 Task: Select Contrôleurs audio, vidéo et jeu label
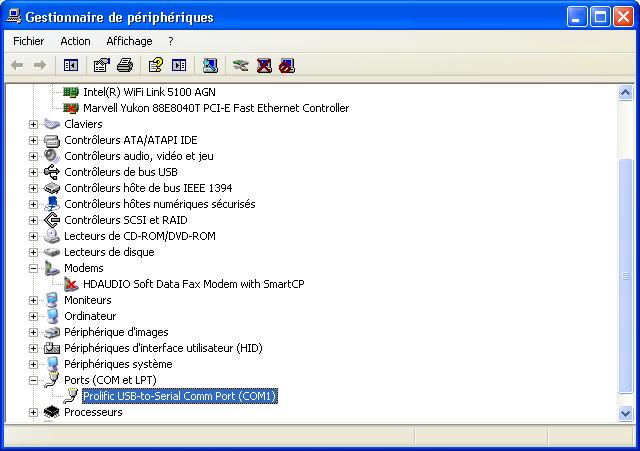tap(139, 156)
